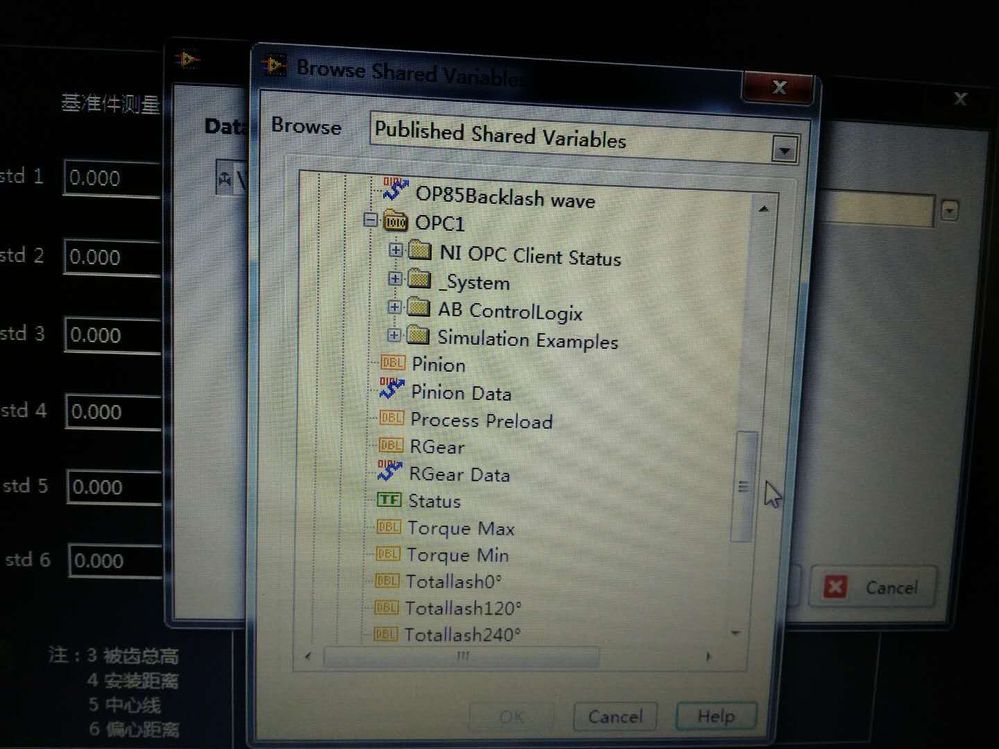Click the OK button
999x749 pixels.
512,717
